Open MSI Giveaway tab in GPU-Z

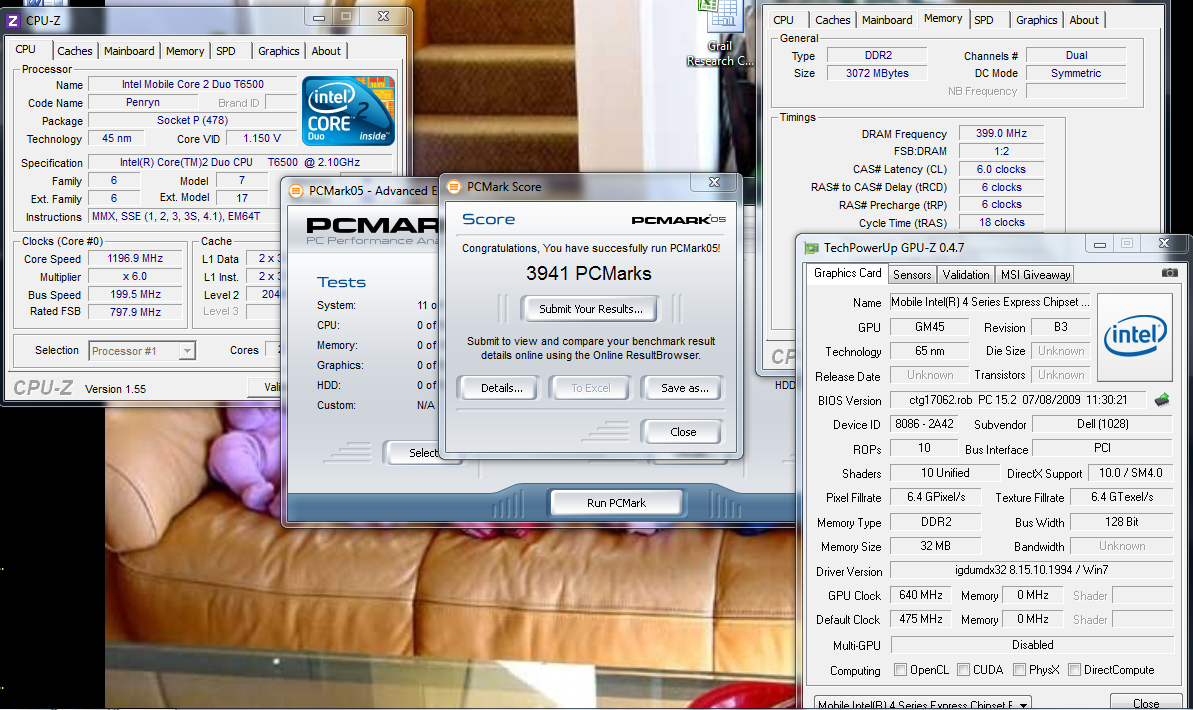click(x=1036, y=275)
